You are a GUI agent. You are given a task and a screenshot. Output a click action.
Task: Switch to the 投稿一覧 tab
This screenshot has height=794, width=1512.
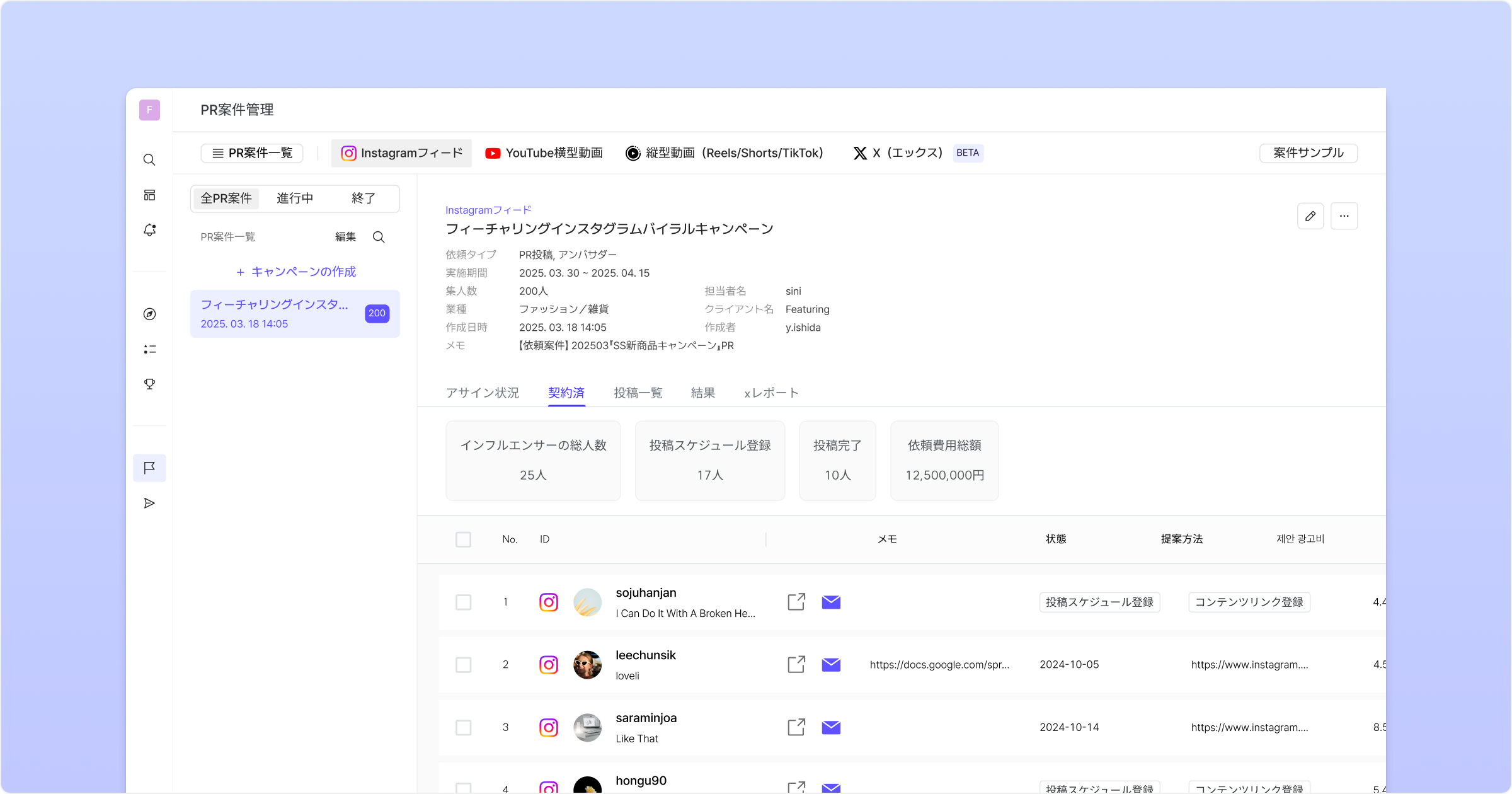point(638,393)
